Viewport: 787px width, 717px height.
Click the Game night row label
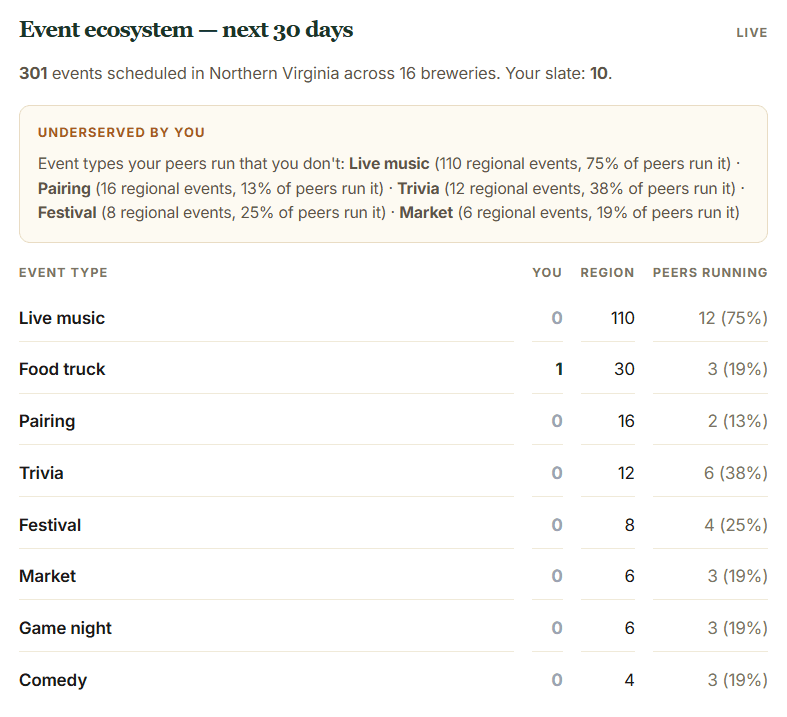point(65,628)
